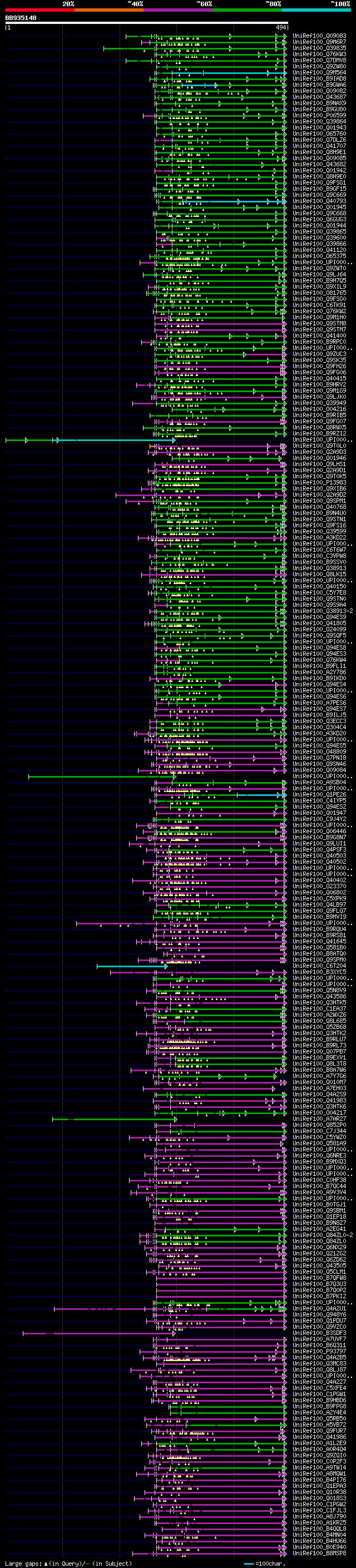Select hit UniRef100_B9FPG8
The height and width of the screenshot is (1568, 356).
pos(319,1406)
